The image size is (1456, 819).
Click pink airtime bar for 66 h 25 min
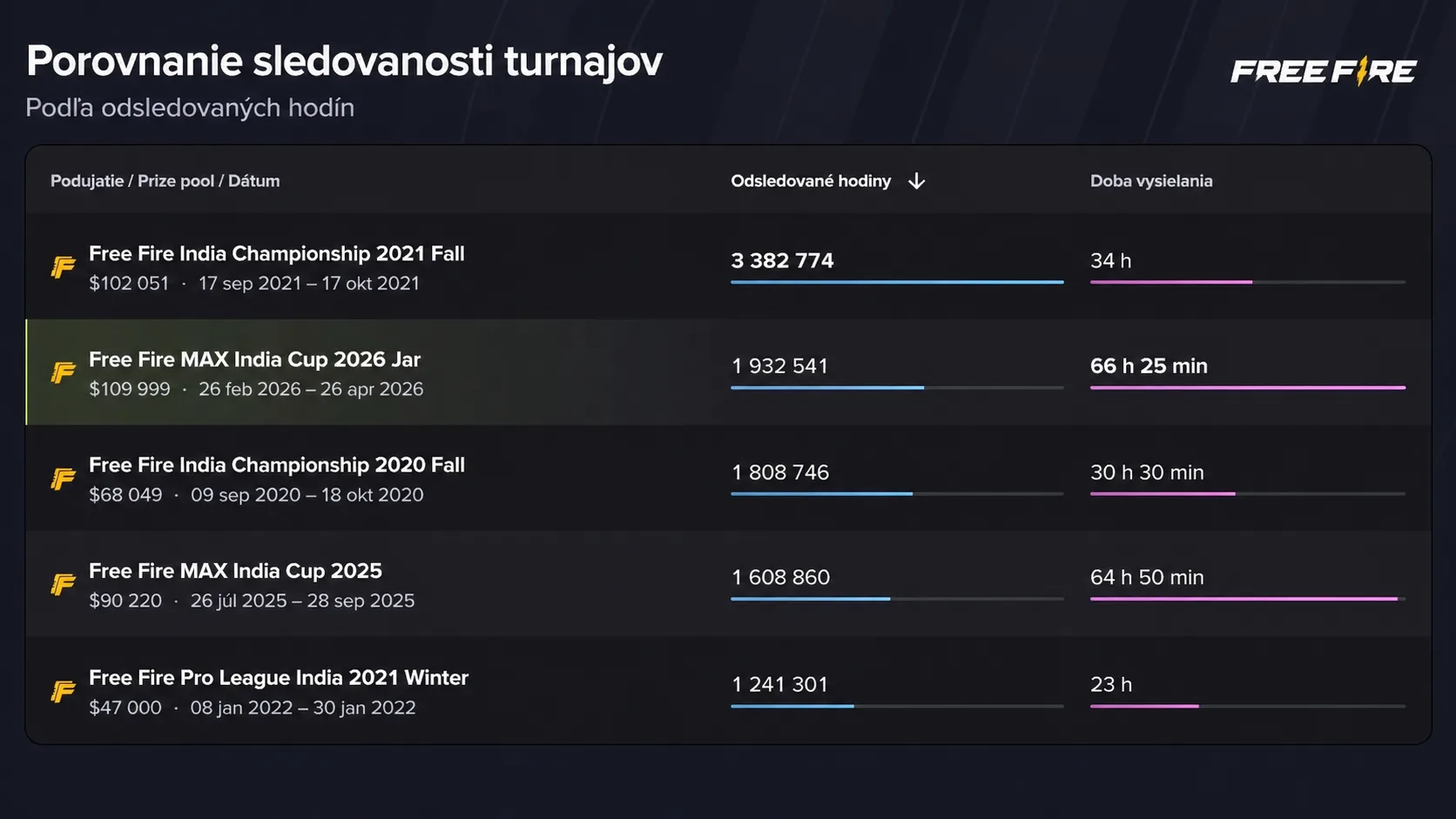pos(1247,387)
